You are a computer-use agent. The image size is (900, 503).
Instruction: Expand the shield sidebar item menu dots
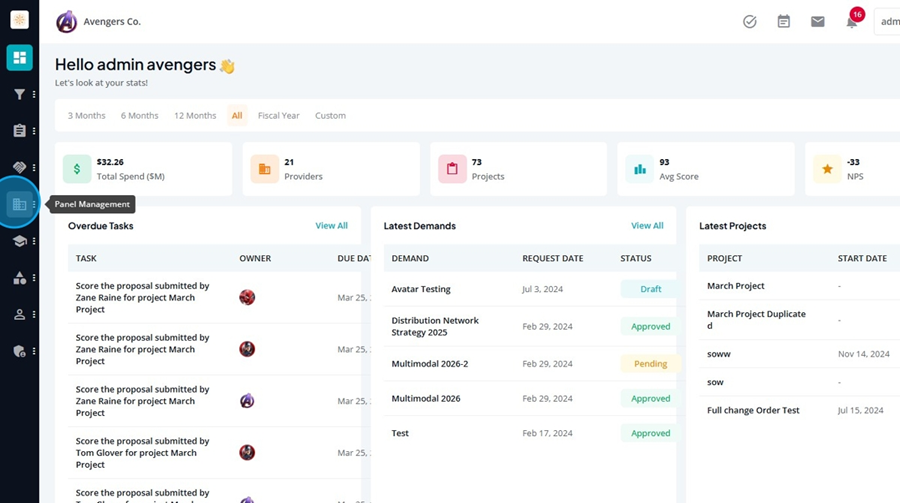pyautogui.click(x=34, y=351)
